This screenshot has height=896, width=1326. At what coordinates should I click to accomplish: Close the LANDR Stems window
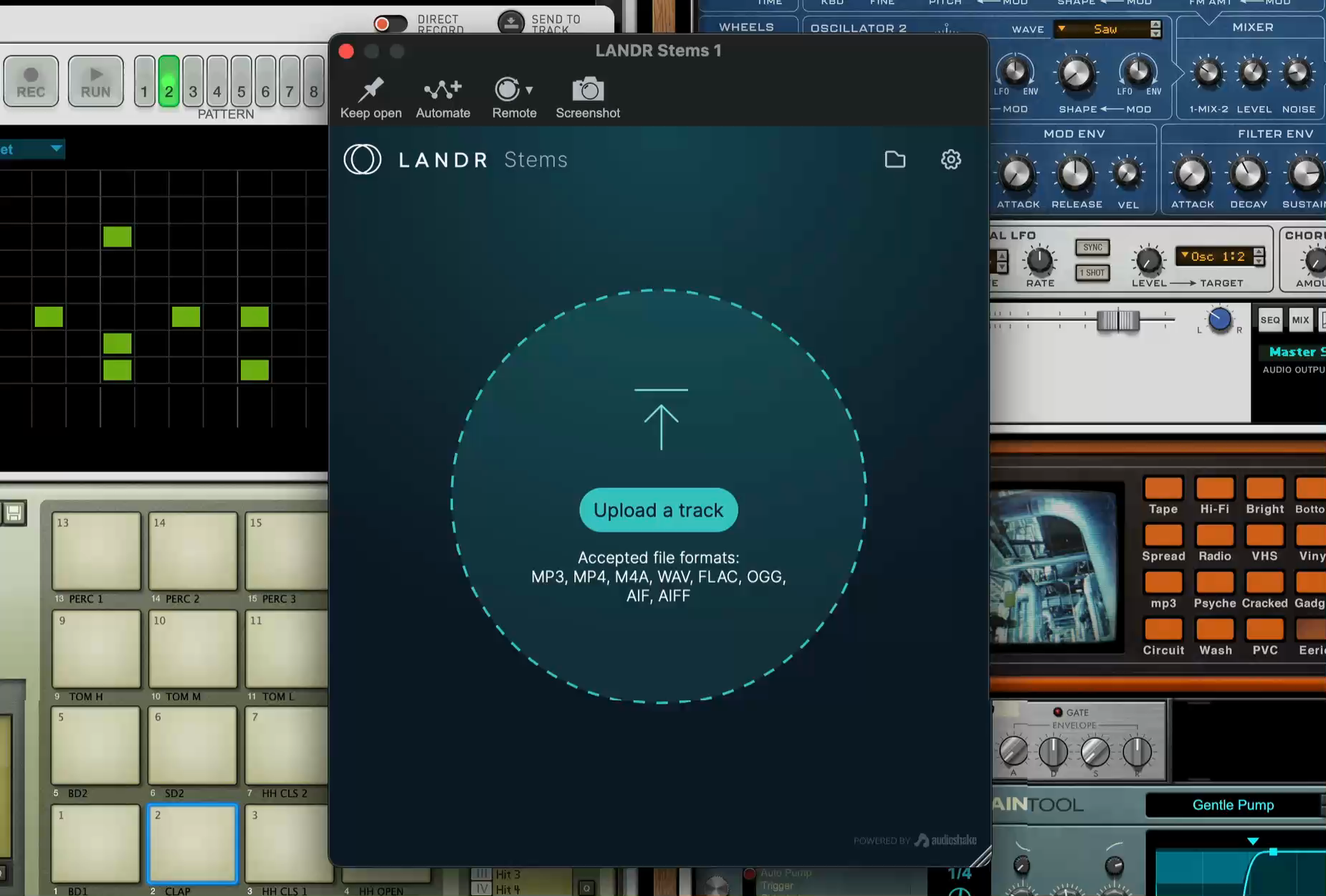point(346,51)
